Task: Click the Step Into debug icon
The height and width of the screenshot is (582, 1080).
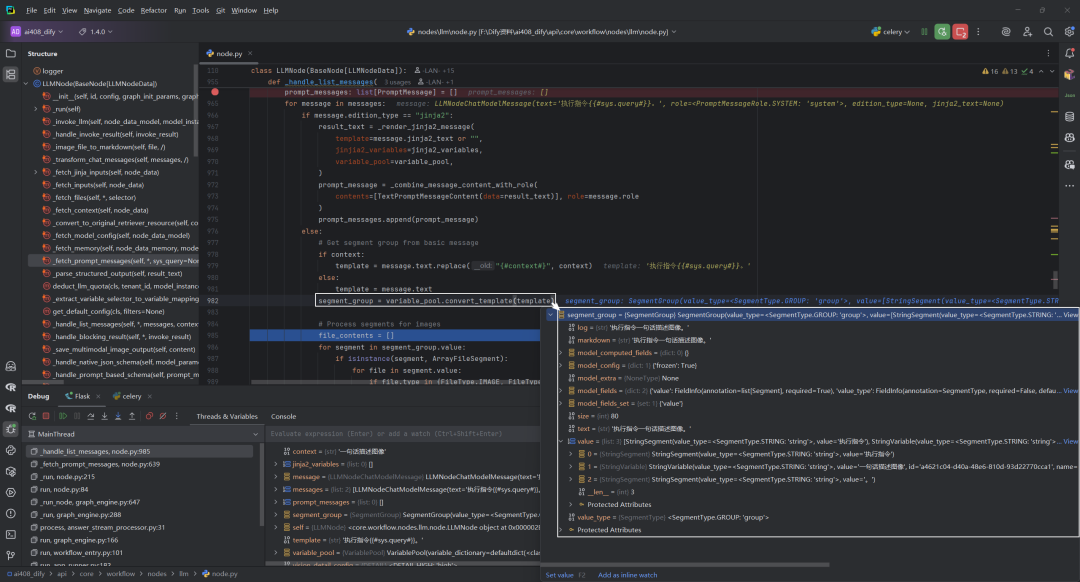Action: click(x=105, y=416)
